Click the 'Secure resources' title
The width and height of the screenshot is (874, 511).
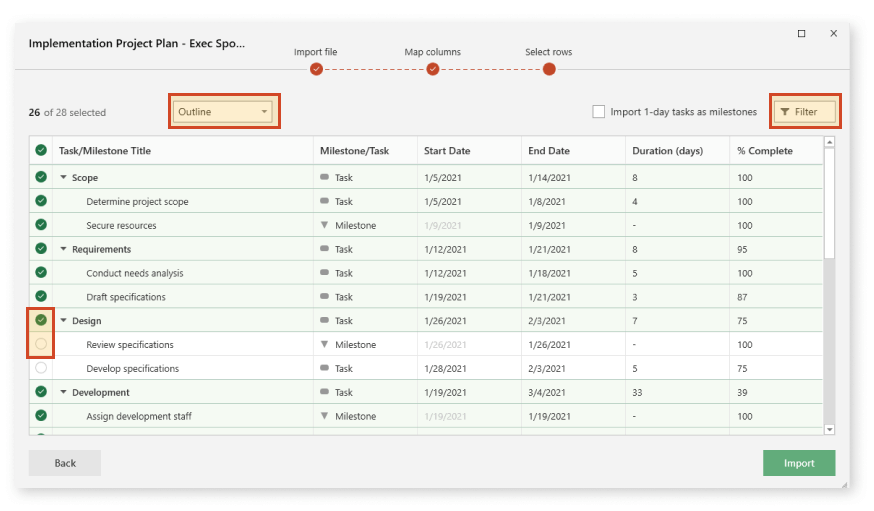click(121, 226)
